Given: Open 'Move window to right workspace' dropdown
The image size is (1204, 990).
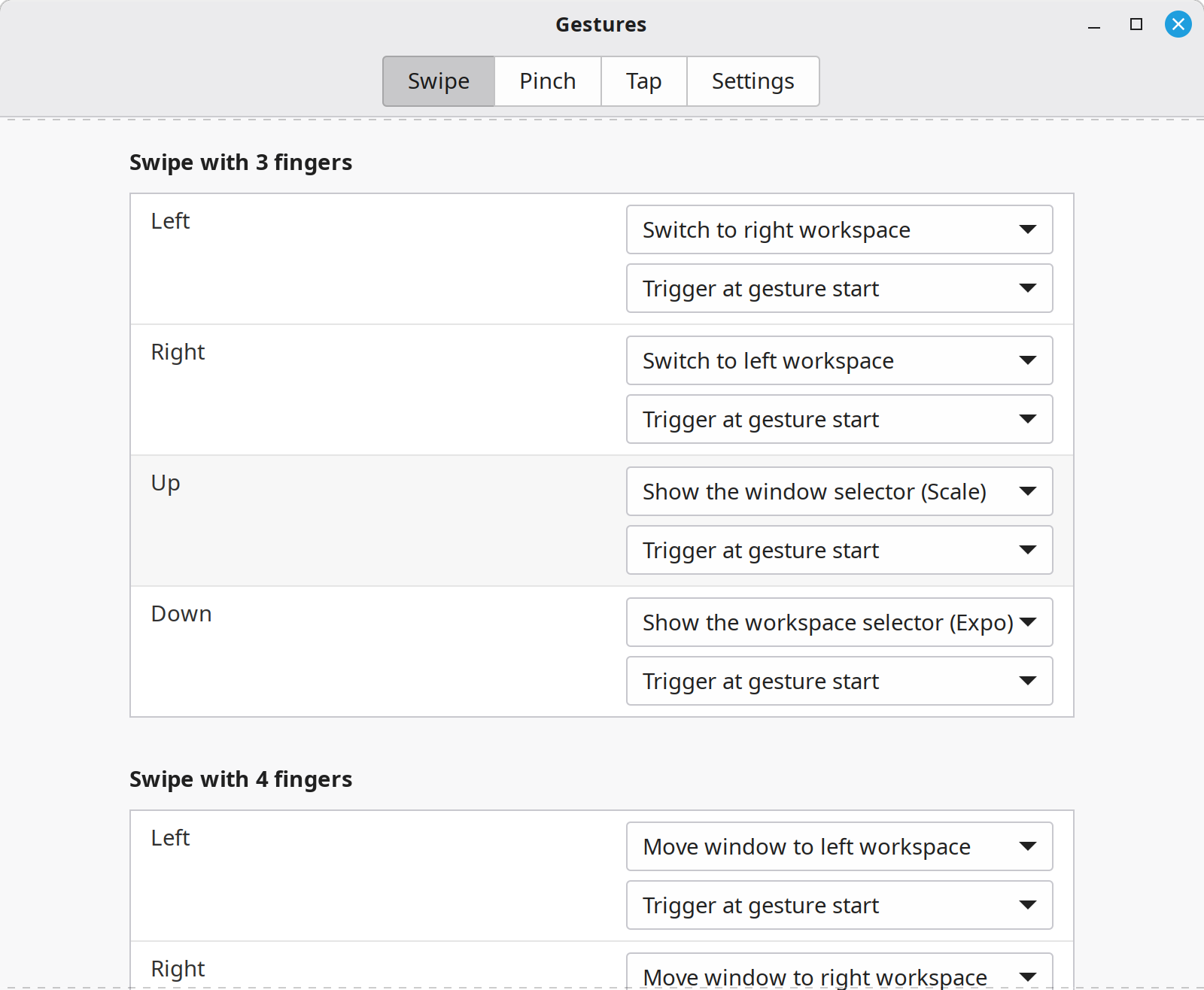Looking at the screenshot, I should (x=840, y=972).
